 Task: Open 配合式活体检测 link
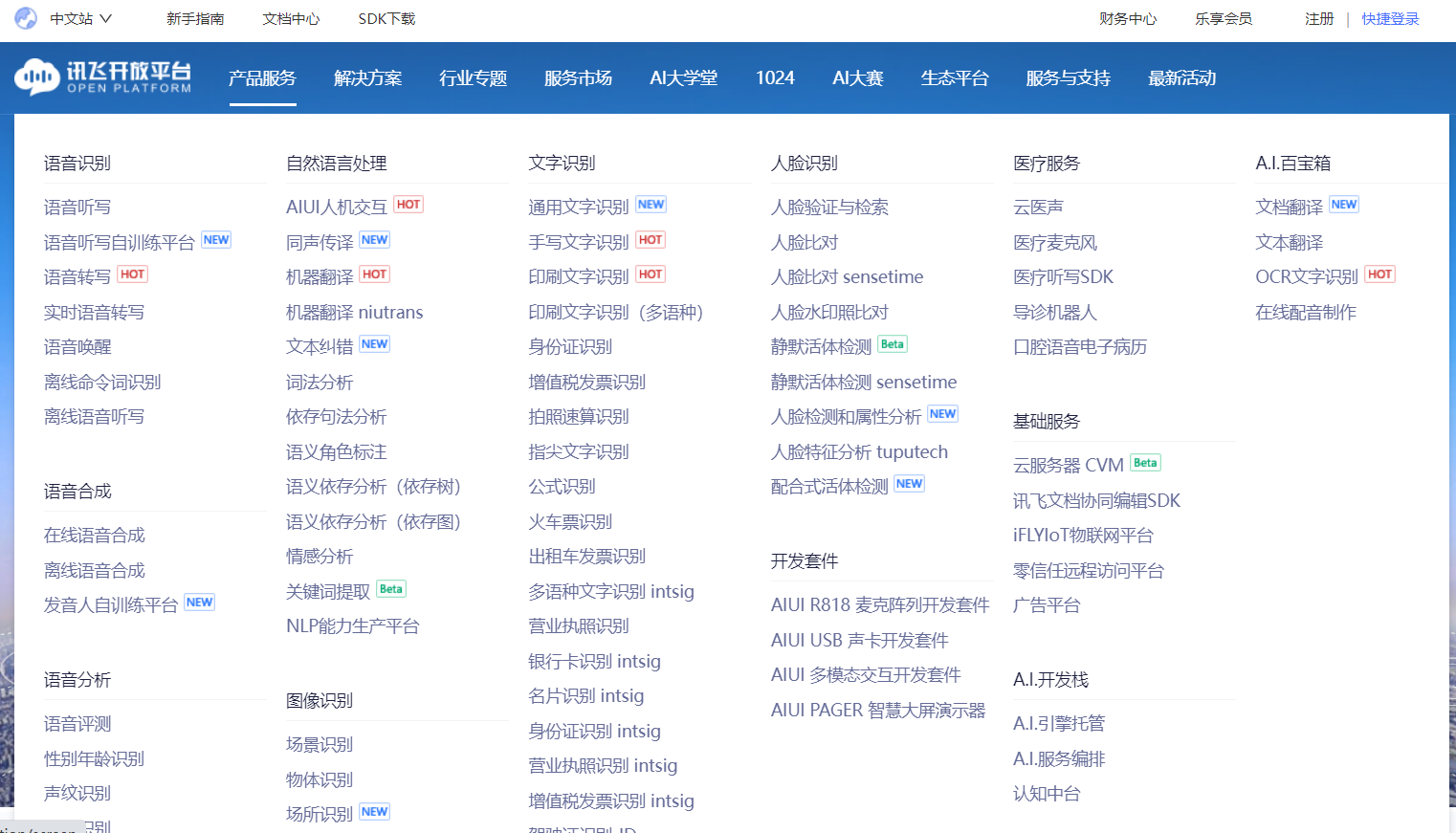point(829,486)
